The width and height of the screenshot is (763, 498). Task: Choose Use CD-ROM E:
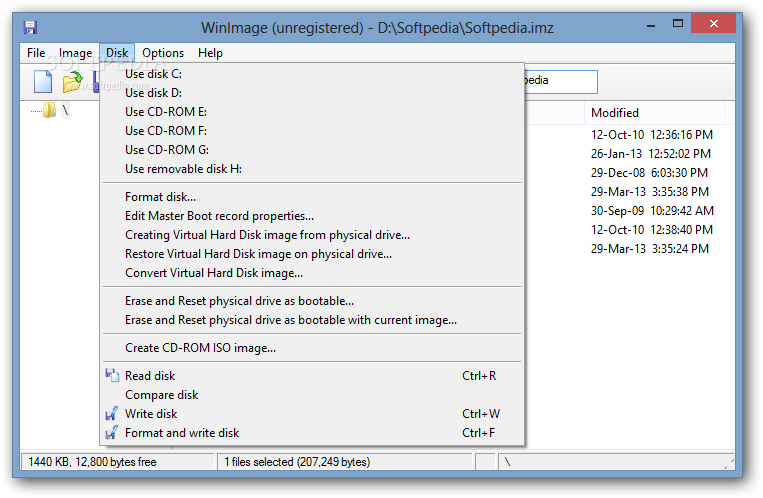coord(312,111)
